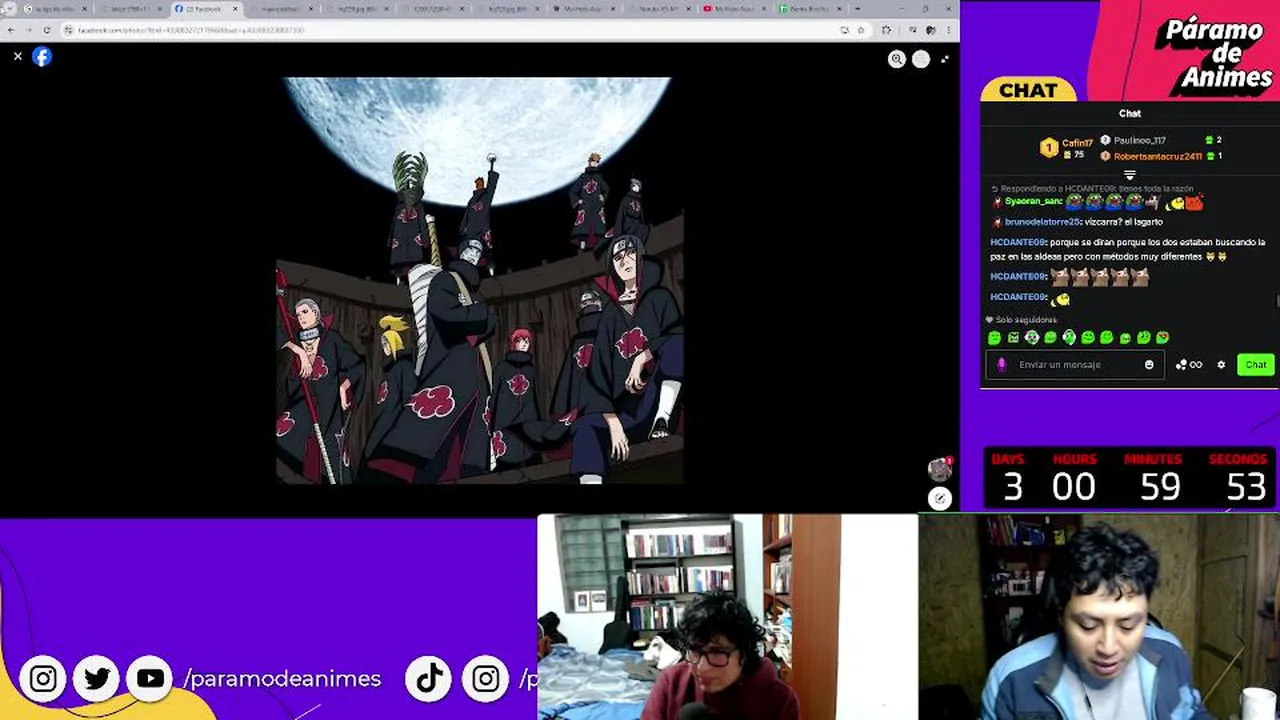
Task: Switch to the active Facebook browser tab
Action: [206, 9]
